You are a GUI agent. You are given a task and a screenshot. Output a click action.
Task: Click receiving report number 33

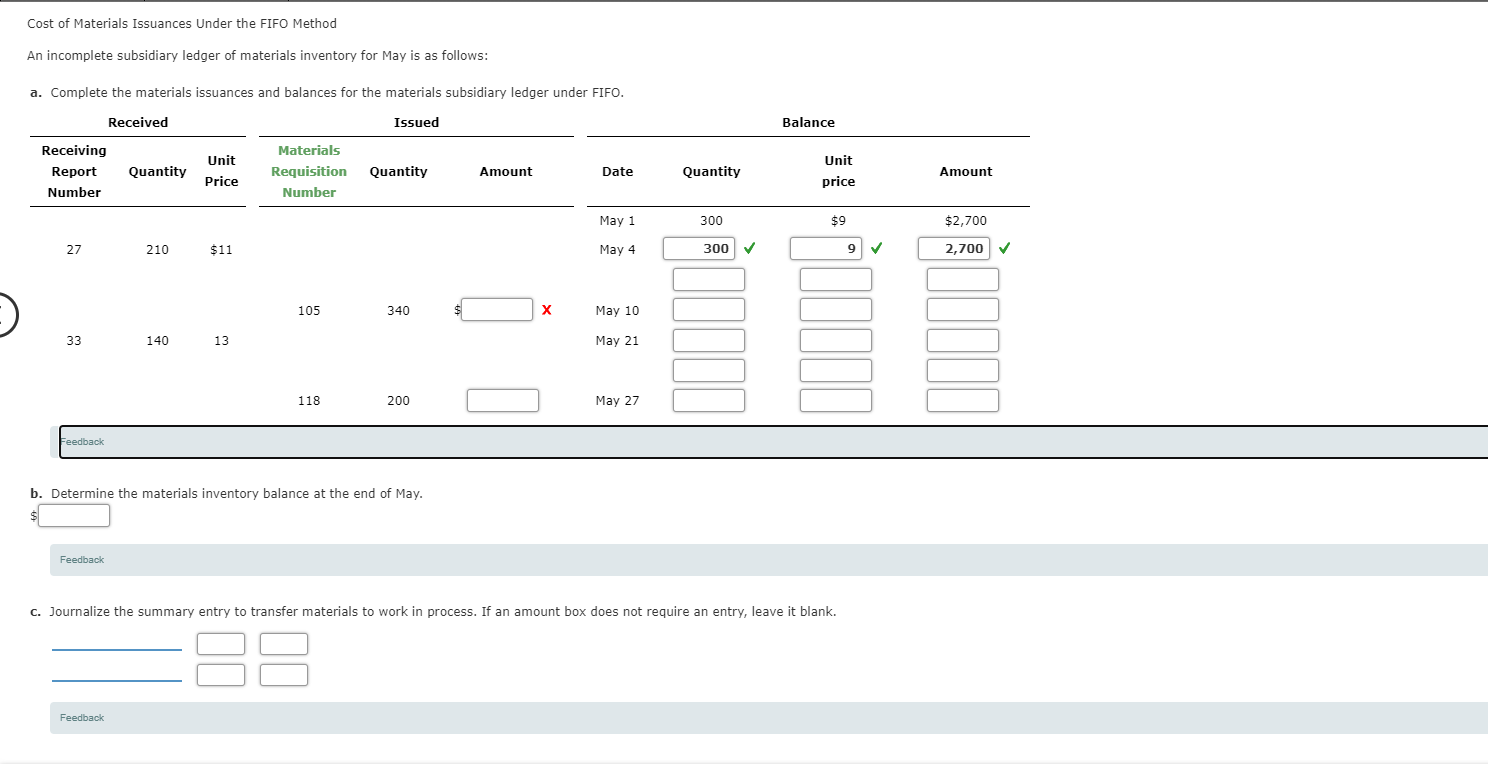[x=74, y=340]
